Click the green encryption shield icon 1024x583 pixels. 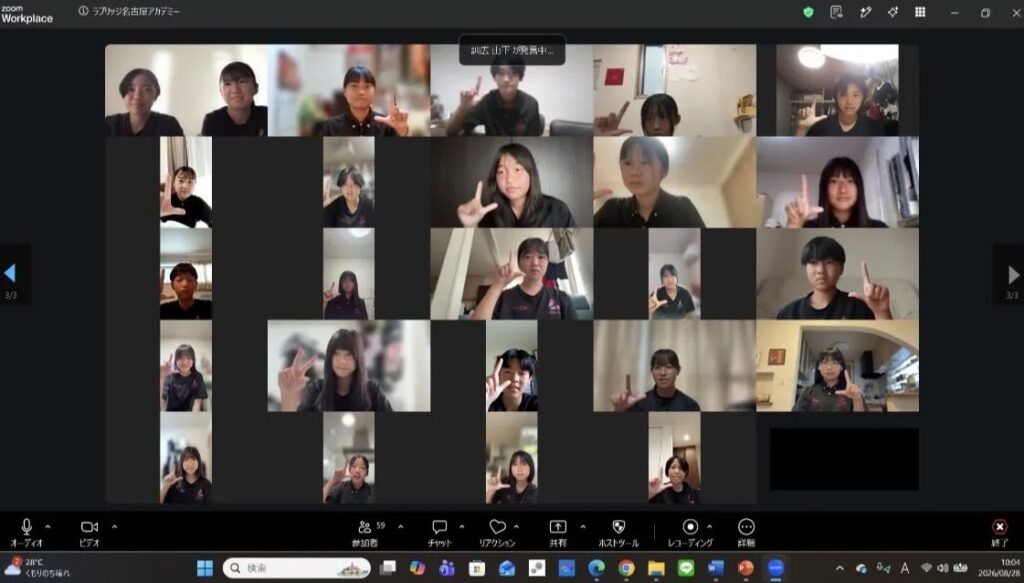pos(808,12)
